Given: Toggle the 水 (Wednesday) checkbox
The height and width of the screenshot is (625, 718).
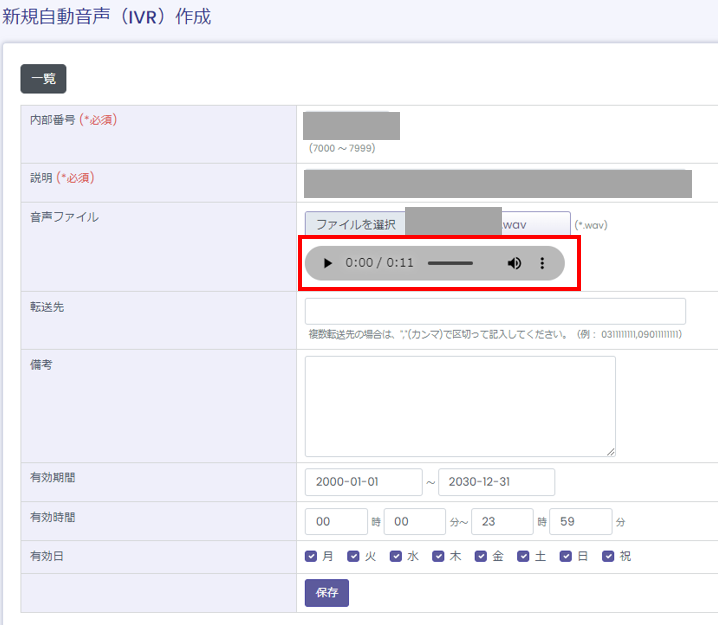Looking at the screenshot, I should tap(397, 556).
